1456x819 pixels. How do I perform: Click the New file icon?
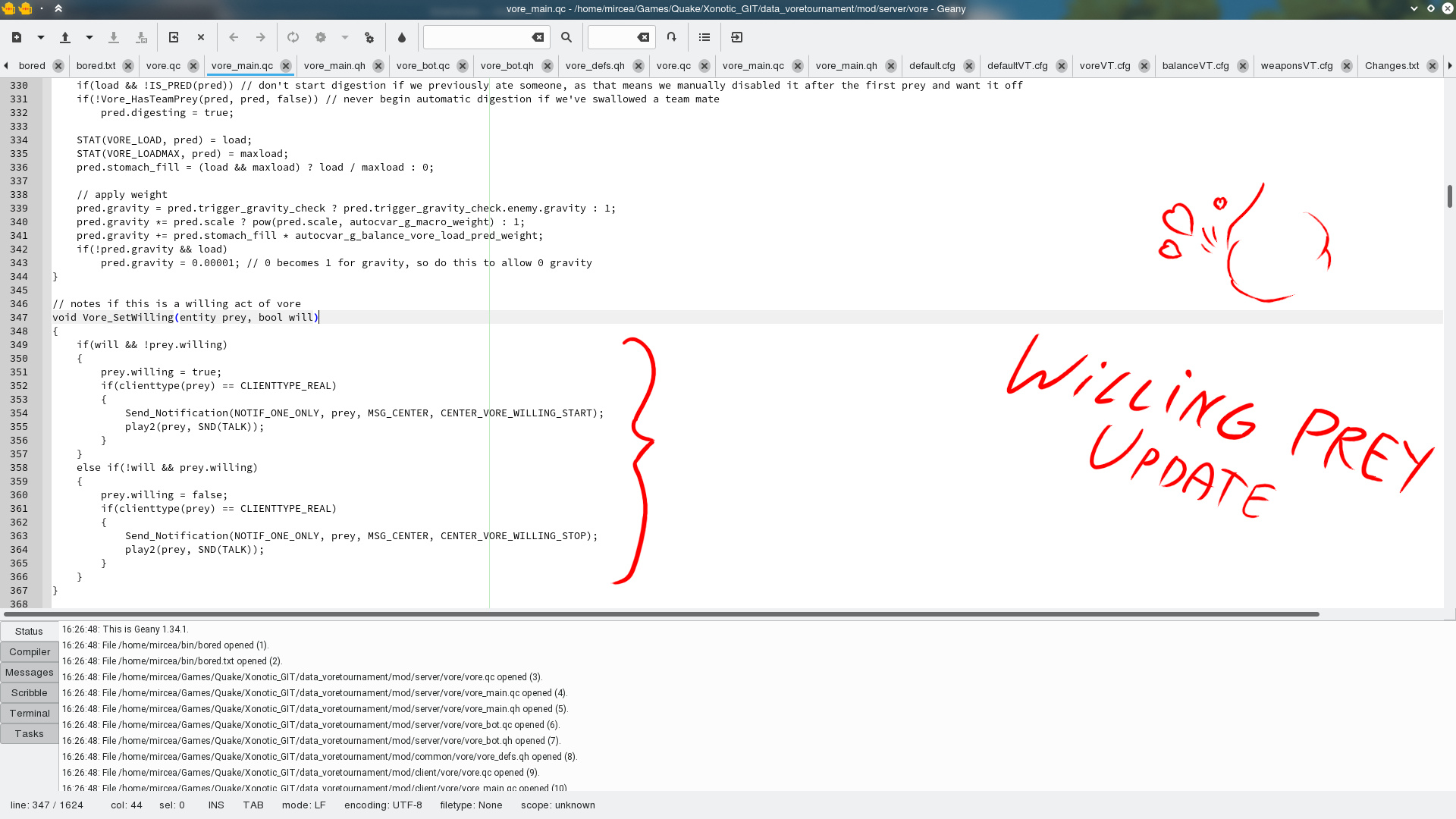[17, 37]
